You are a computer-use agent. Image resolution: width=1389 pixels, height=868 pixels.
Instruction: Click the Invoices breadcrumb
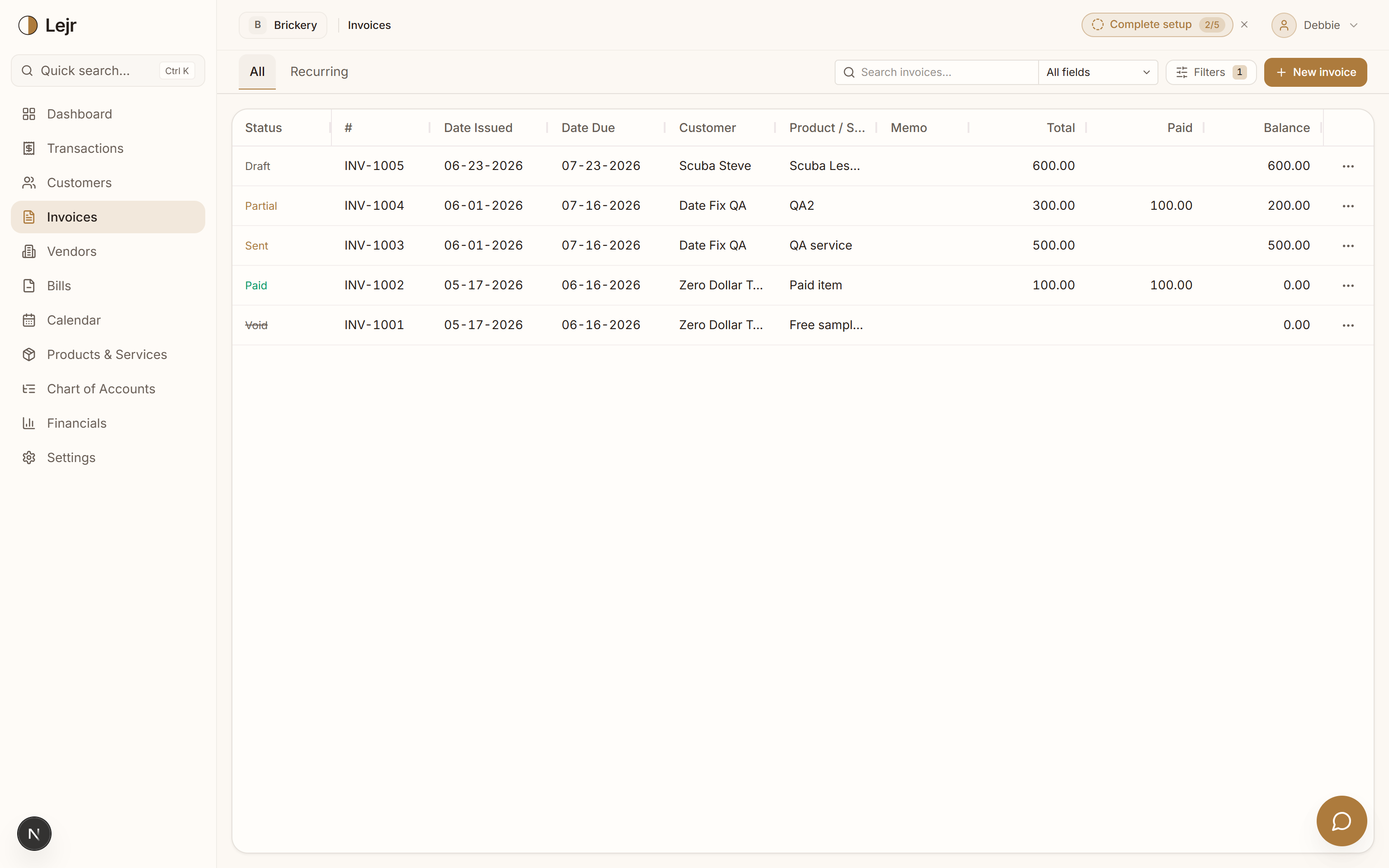369,25
